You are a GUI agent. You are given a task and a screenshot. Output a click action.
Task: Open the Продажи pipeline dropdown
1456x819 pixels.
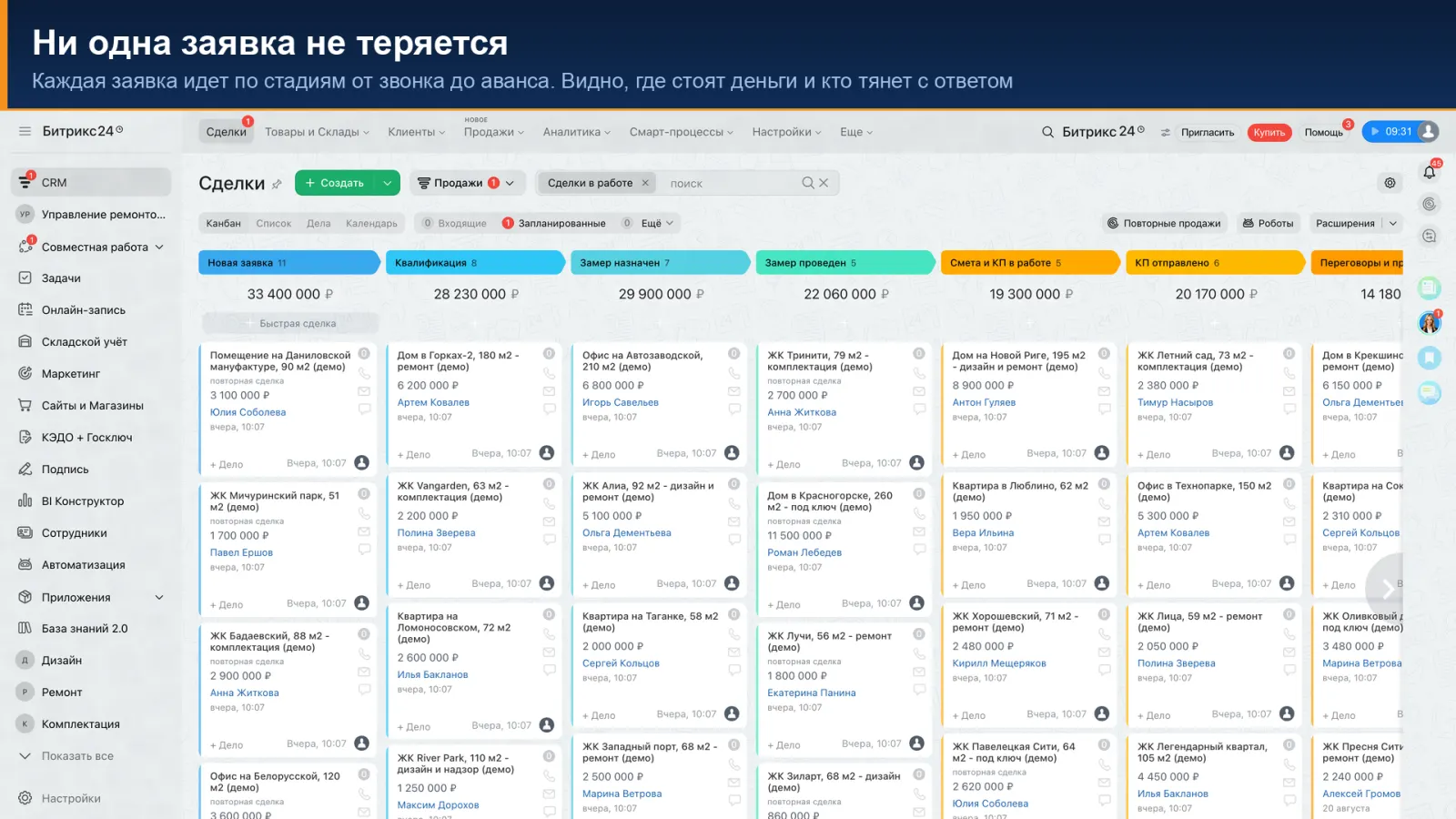tap(467, 183)
